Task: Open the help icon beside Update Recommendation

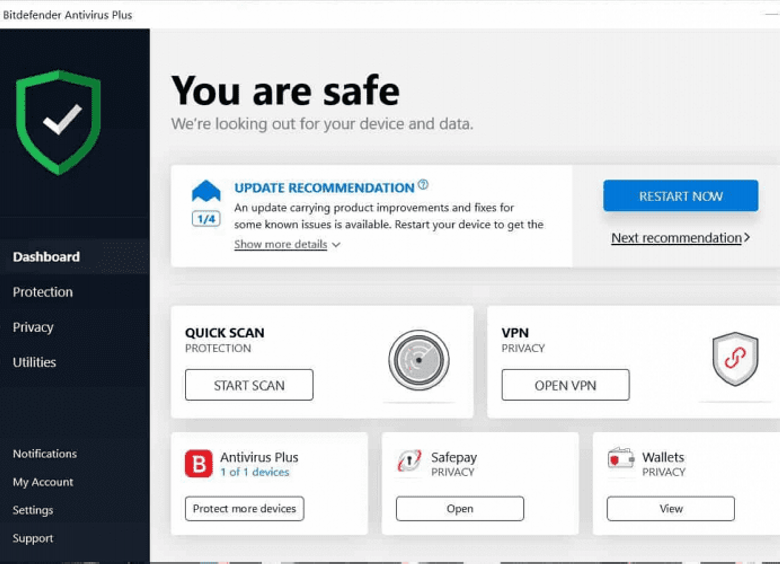Action: point(423,185)
